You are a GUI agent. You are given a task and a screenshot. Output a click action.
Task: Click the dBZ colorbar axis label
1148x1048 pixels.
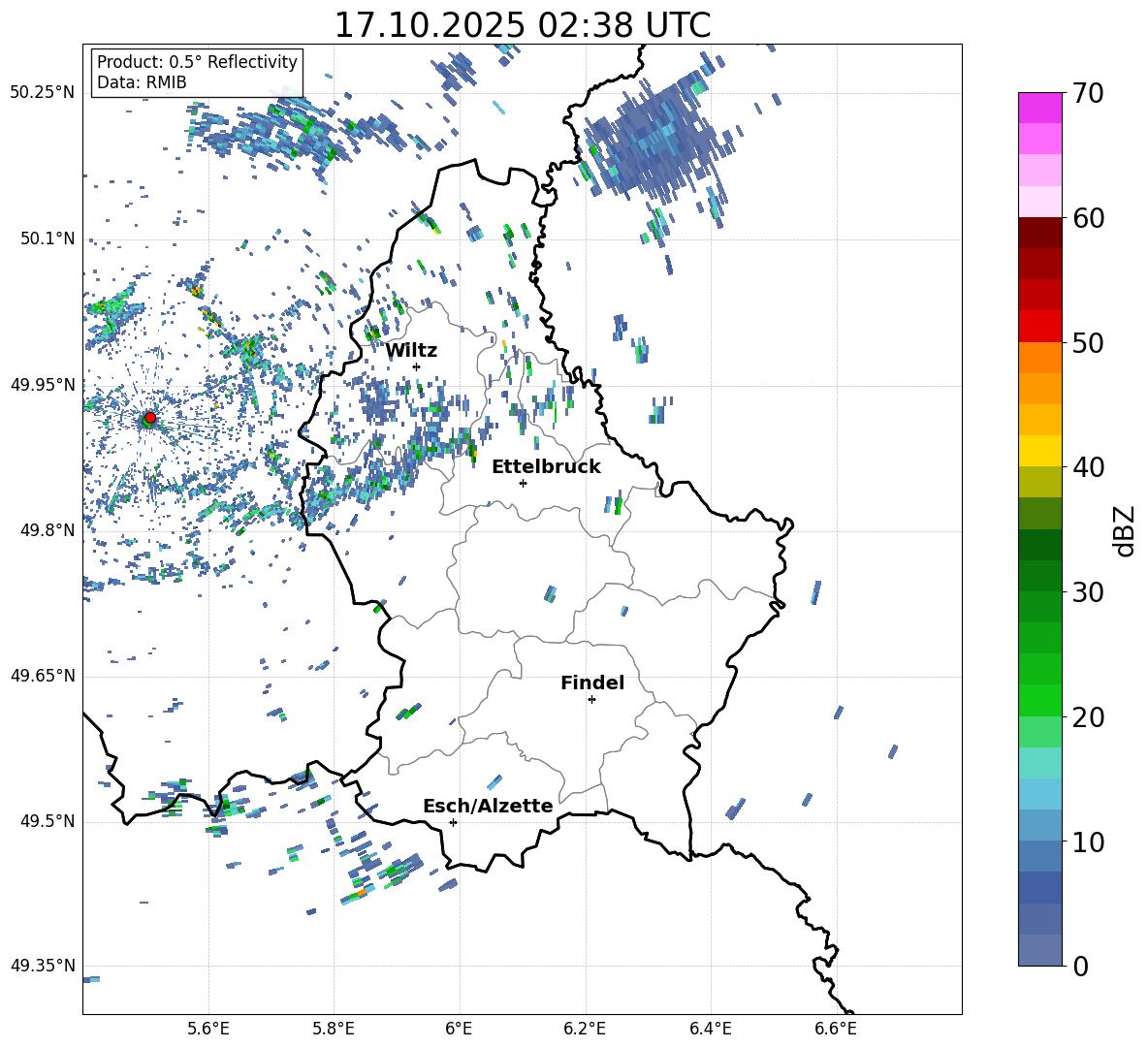click(1125, 530)
